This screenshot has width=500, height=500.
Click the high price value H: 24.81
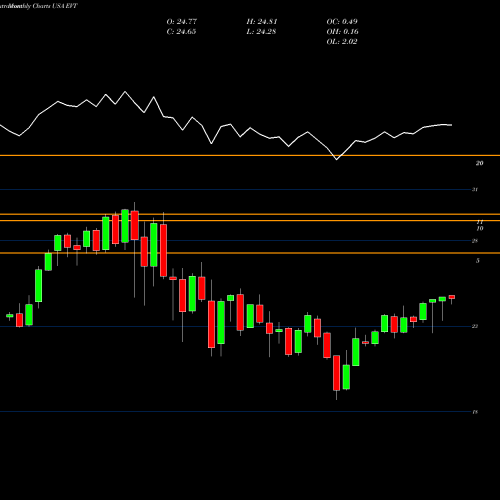(262, 22)
